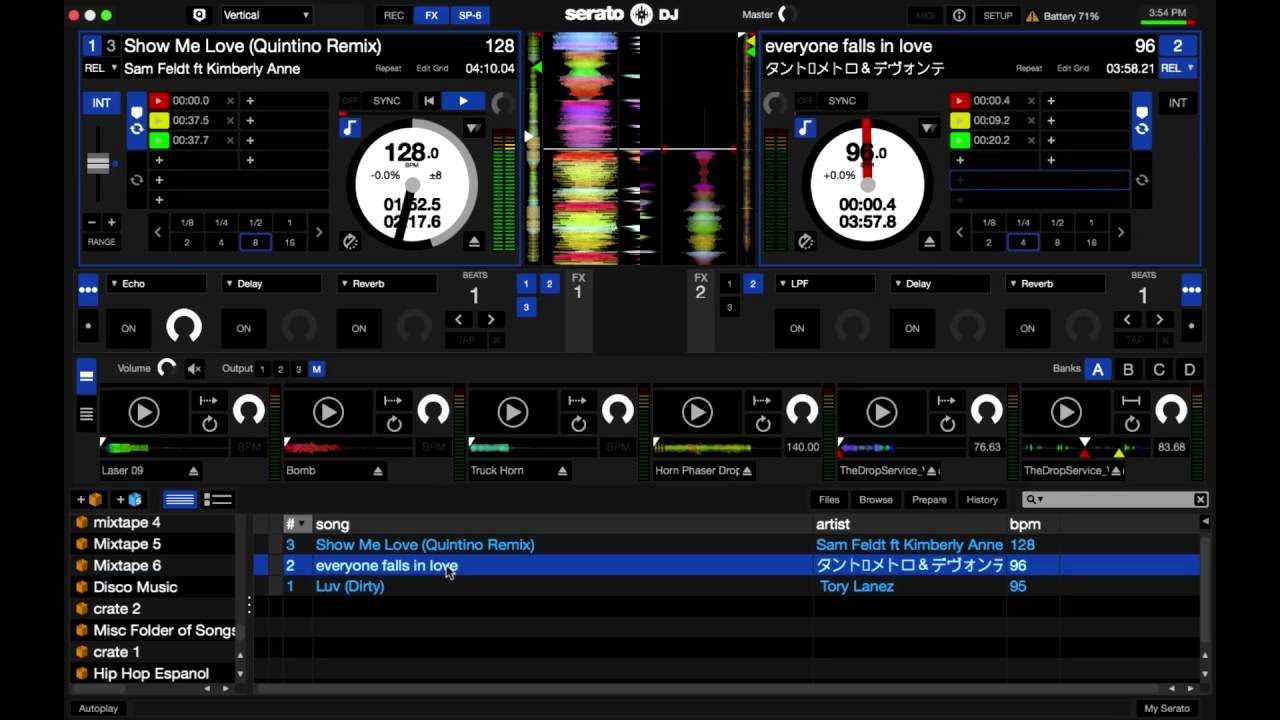Enable SYNC on the left deck

pyautogui.click(x=387, y=101)
